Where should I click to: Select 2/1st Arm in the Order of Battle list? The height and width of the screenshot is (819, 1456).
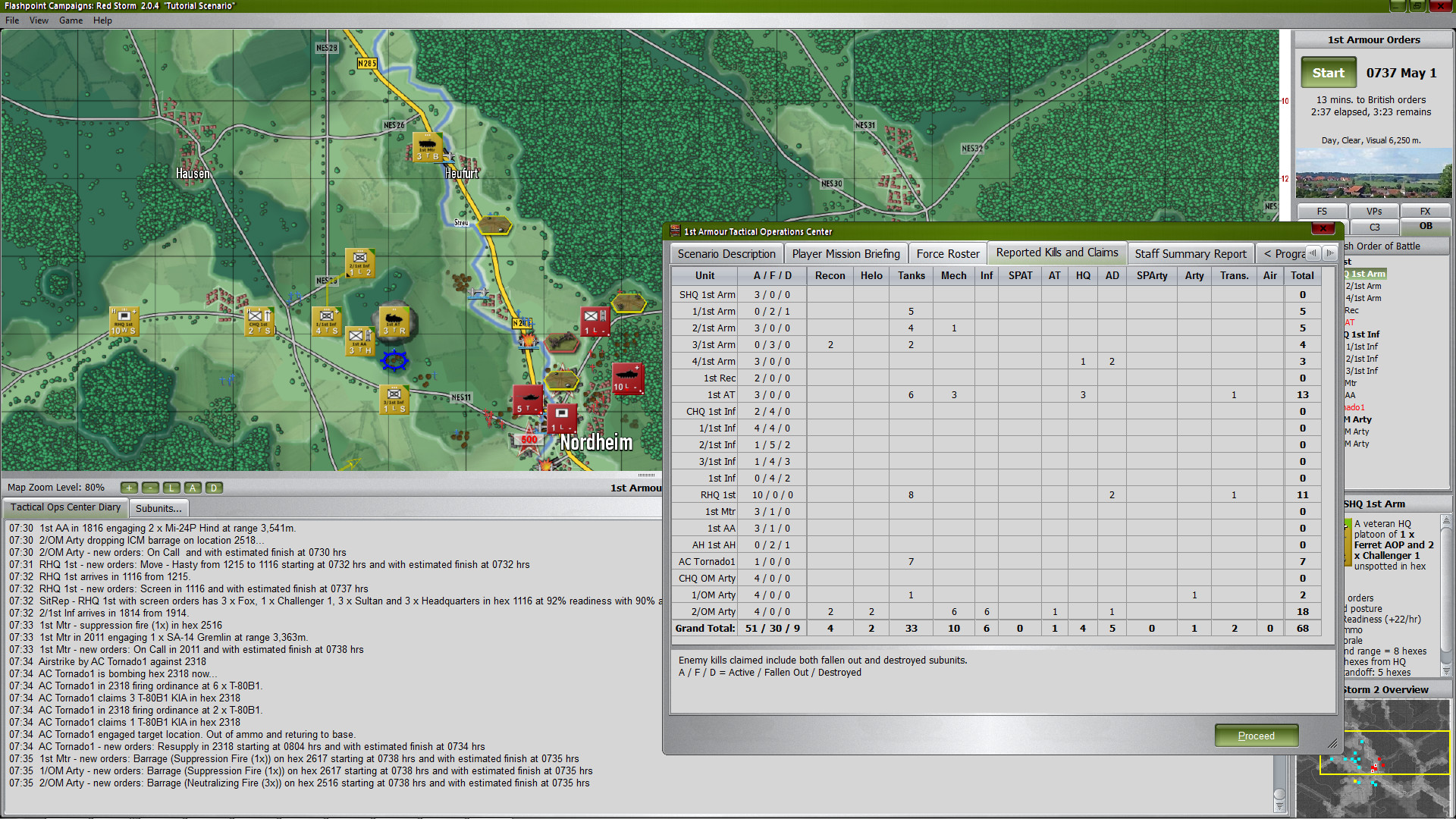coord(1363,286)
